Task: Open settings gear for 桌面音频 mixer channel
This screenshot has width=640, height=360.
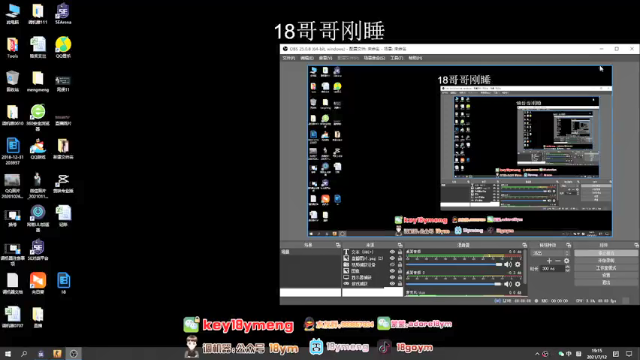Action: [518, 264]
